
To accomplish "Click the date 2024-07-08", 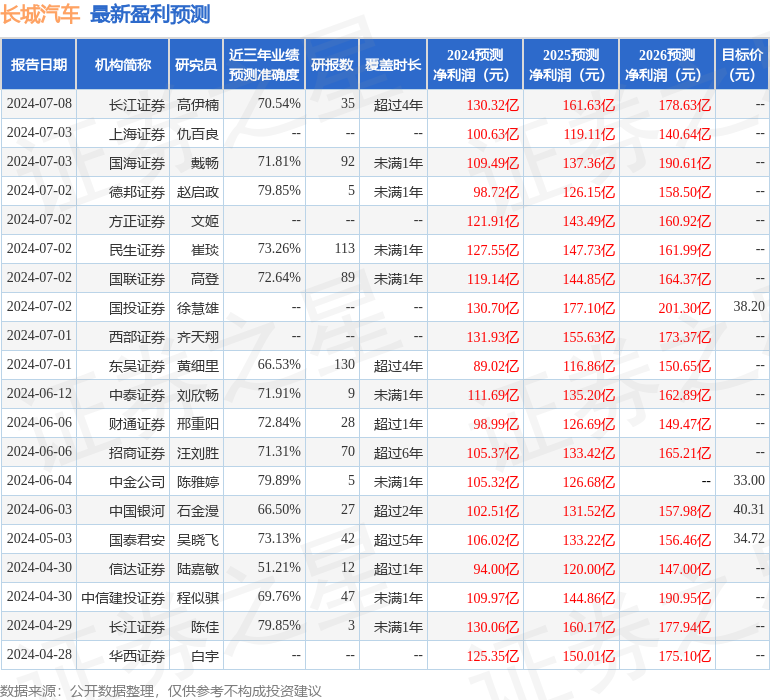I will click(x=39, y=104).
